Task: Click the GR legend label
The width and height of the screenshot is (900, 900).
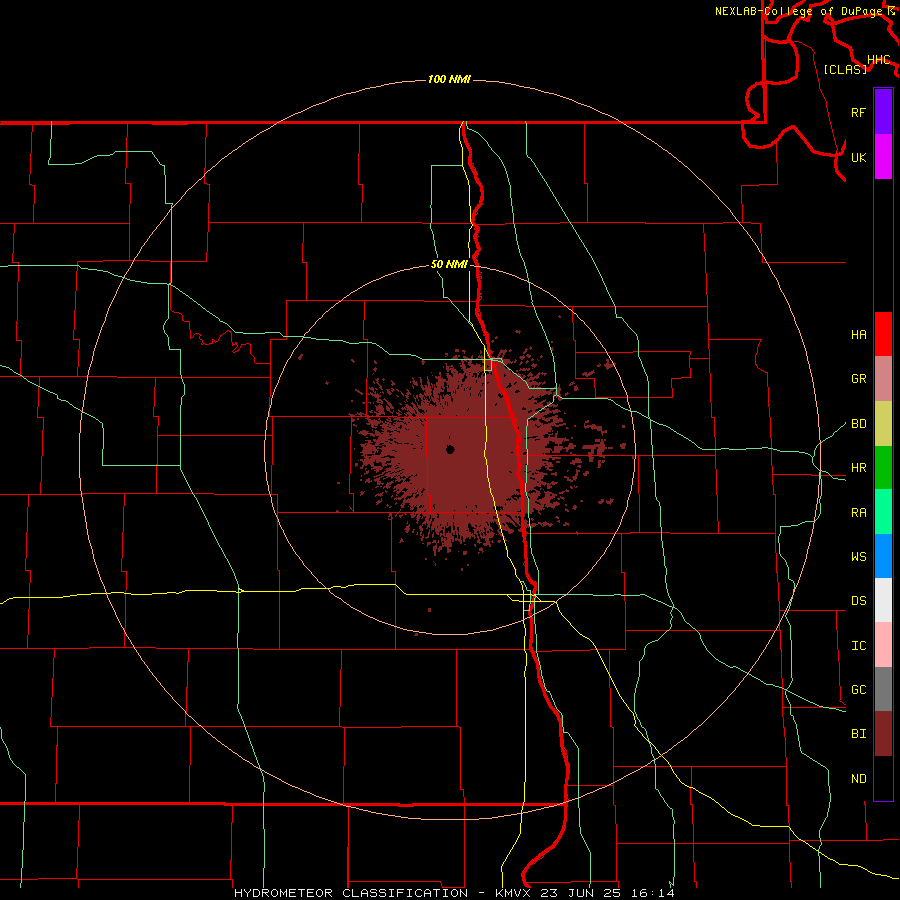Action: coord(859,379)
